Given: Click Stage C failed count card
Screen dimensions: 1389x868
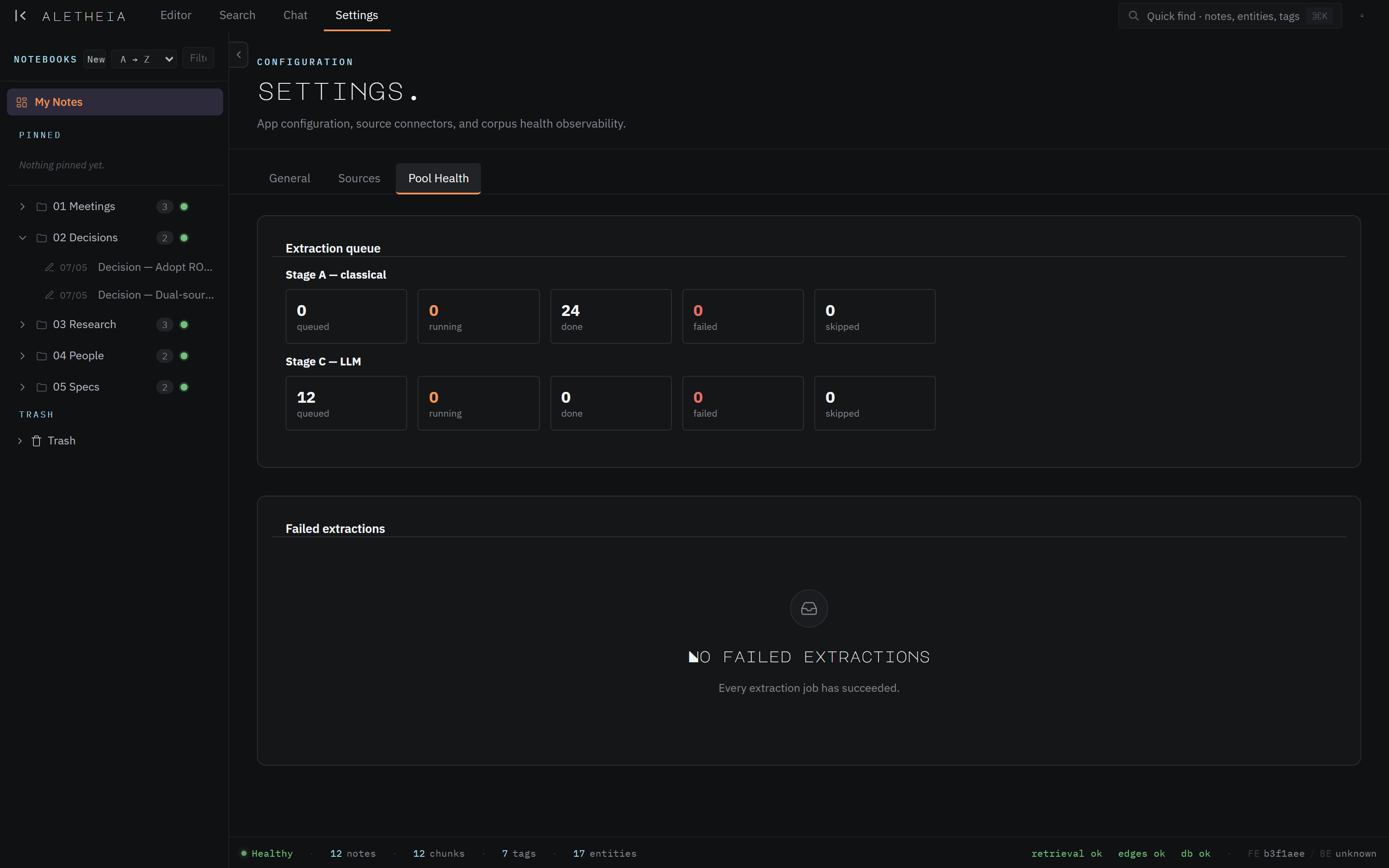Looking at the screenshot, I should 743,403.
